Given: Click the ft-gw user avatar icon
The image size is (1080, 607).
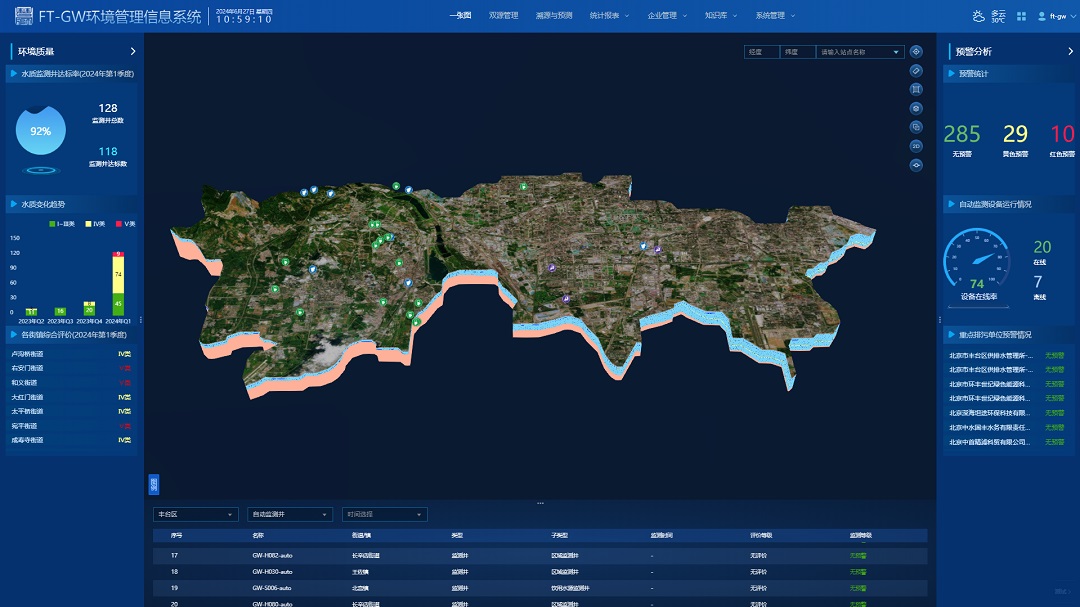Looking at the screenshot, I should point(1042,16).
